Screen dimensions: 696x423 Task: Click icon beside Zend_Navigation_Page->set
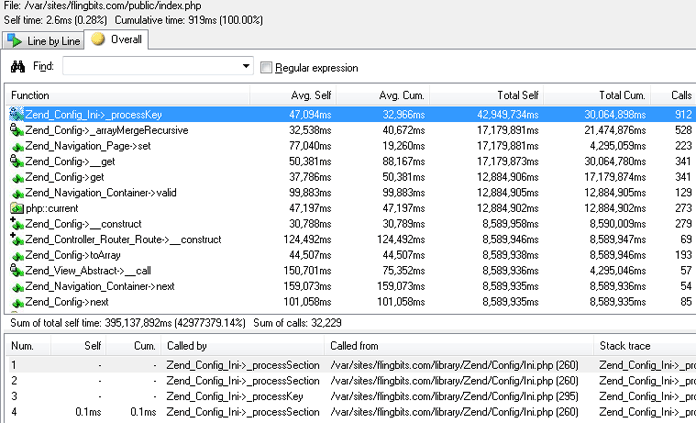pos(18,146)
